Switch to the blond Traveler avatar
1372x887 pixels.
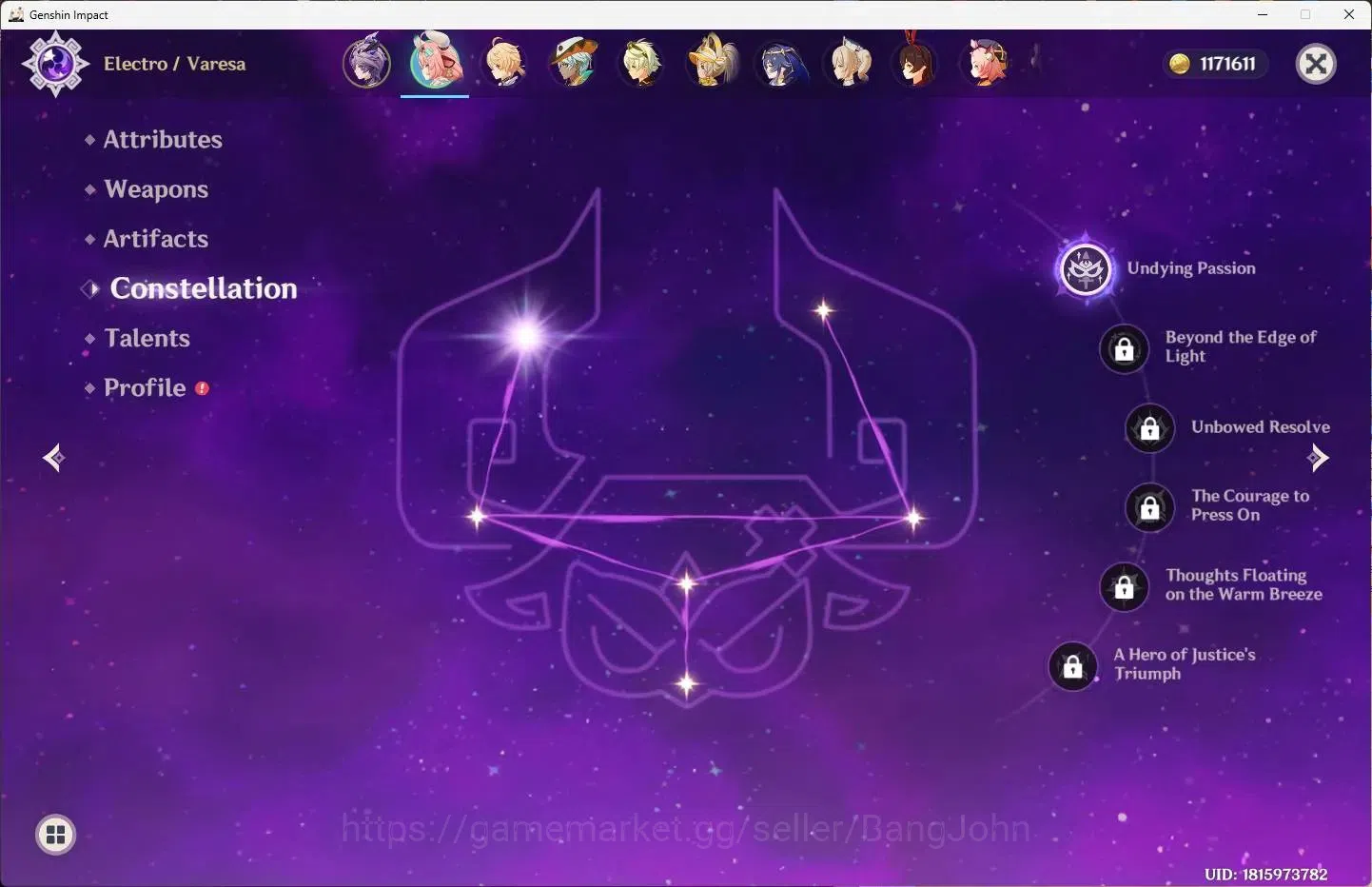click(x=504, y=63)
